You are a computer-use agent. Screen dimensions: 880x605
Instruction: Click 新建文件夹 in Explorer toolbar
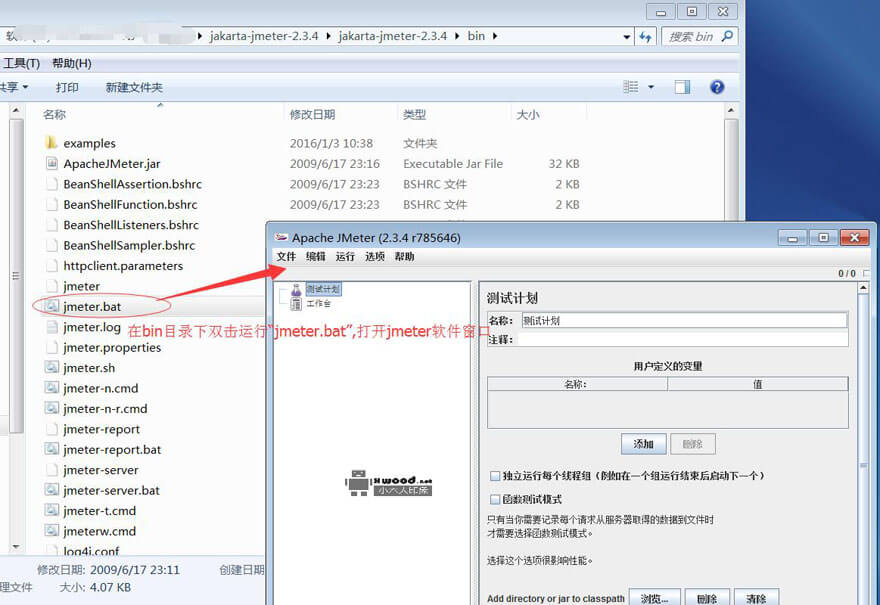134,87
